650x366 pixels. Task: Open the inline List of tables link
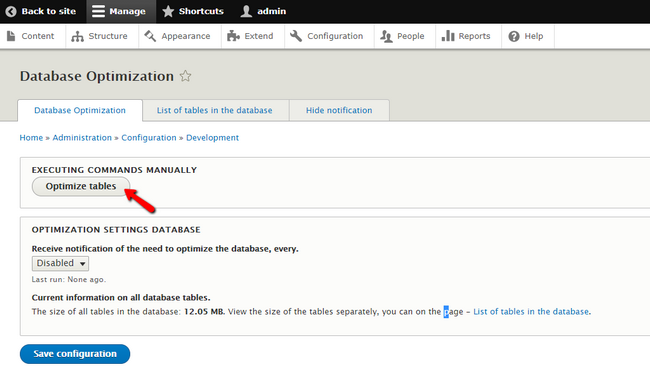coord(531,312)
